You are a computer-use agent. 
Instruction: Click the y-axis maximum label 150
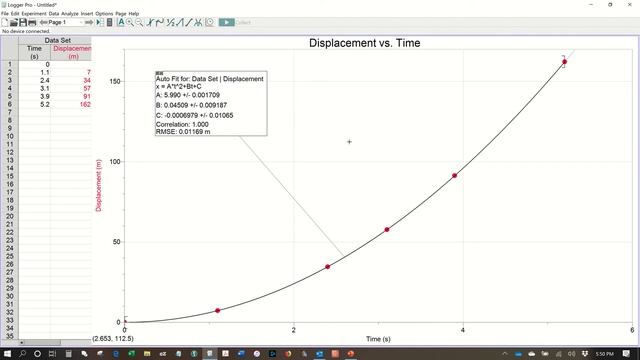click(115, 81)
